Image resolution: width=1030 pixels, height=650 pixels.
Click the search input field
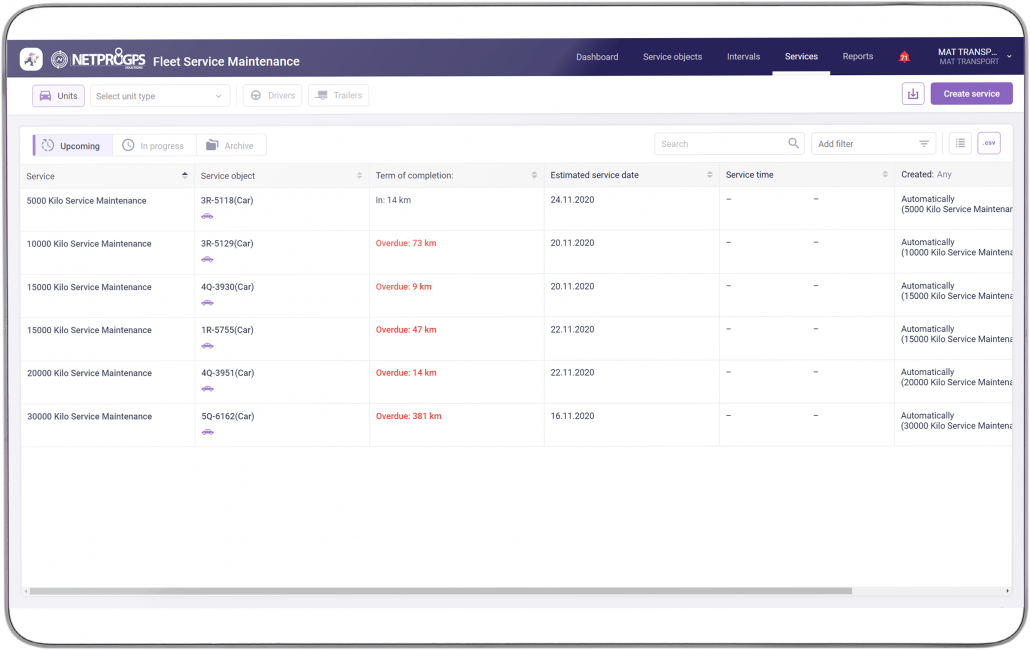720,143
